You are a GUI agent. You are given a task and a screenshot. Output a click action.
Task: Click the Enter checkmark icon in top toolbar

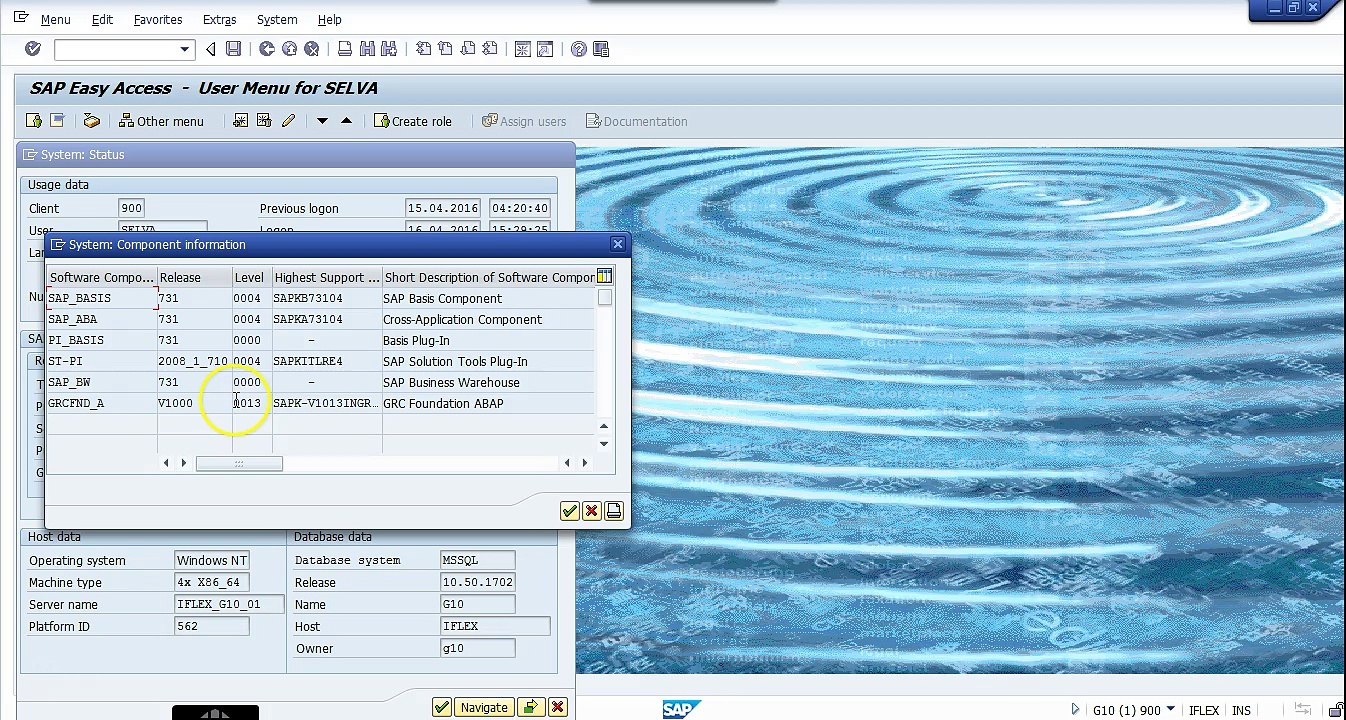[33, 49]
